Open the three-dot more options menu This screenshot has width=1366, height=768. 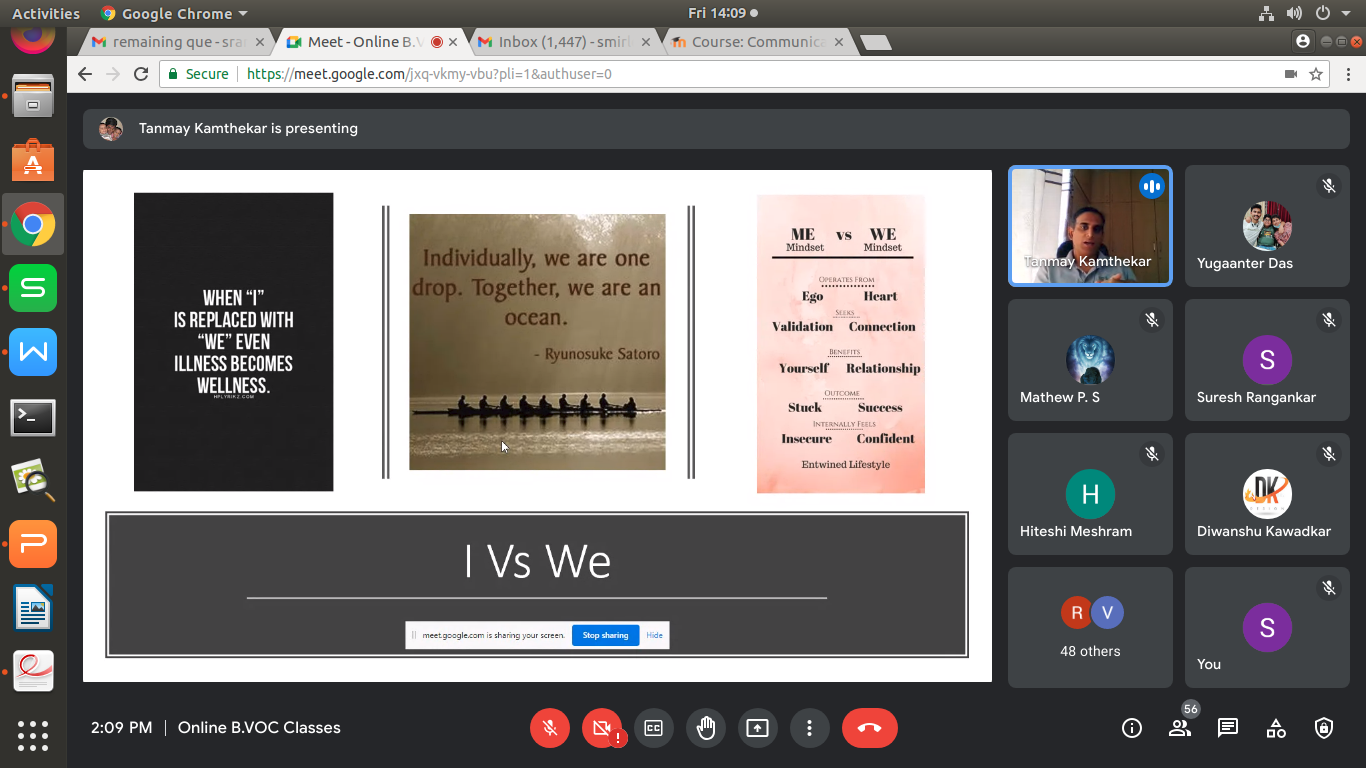point(810,728)
